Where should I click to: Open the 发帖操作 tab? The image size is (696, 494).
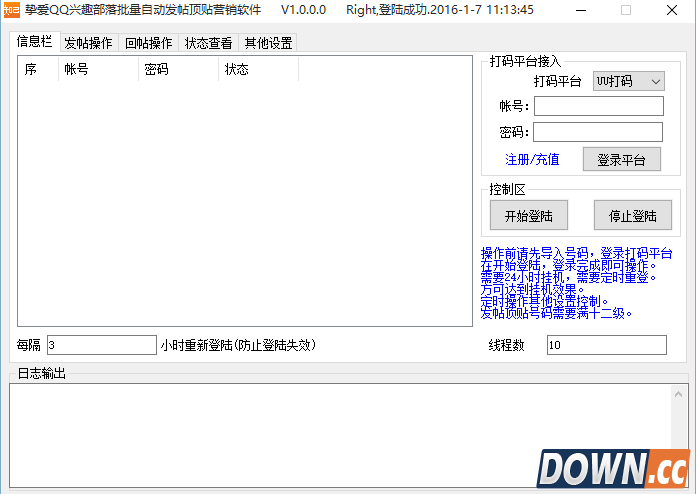[89, 43]
